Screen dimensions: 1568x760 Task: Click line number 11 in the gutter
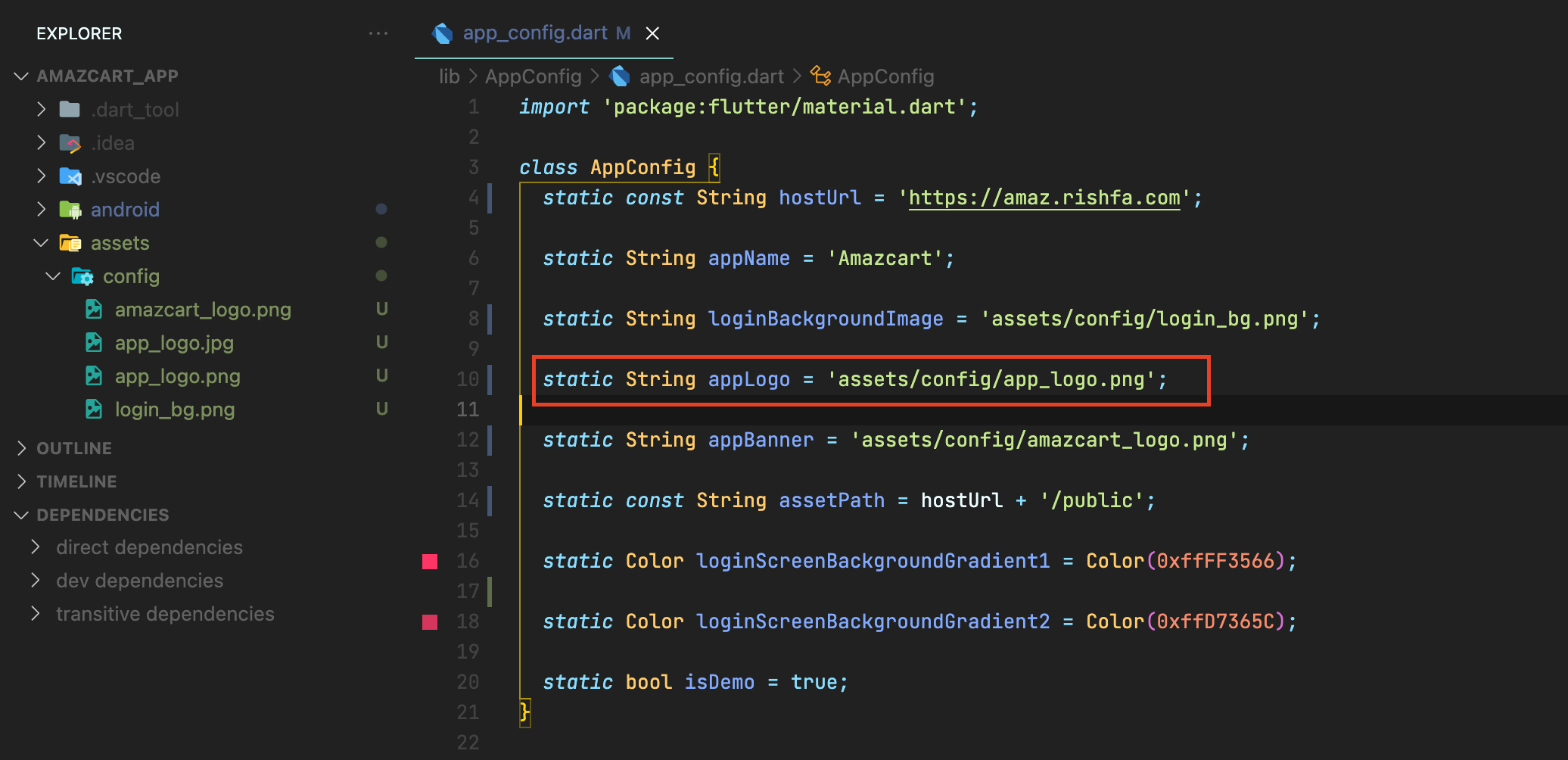click(468, 410)
